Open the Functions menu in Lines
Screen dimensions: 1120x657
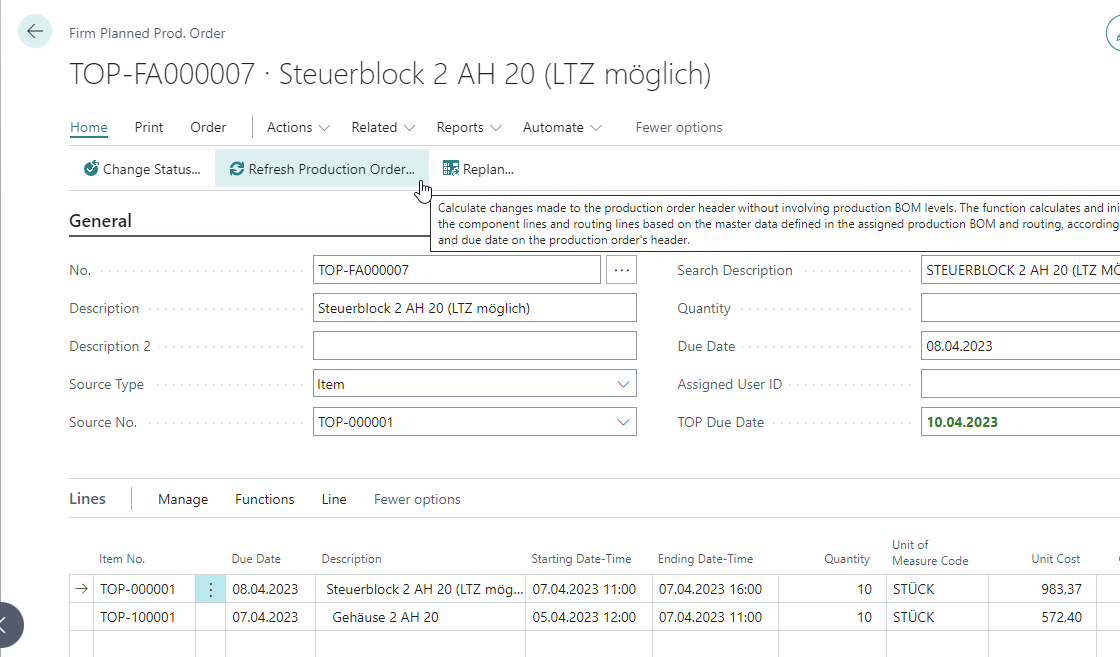click(264, 499)
